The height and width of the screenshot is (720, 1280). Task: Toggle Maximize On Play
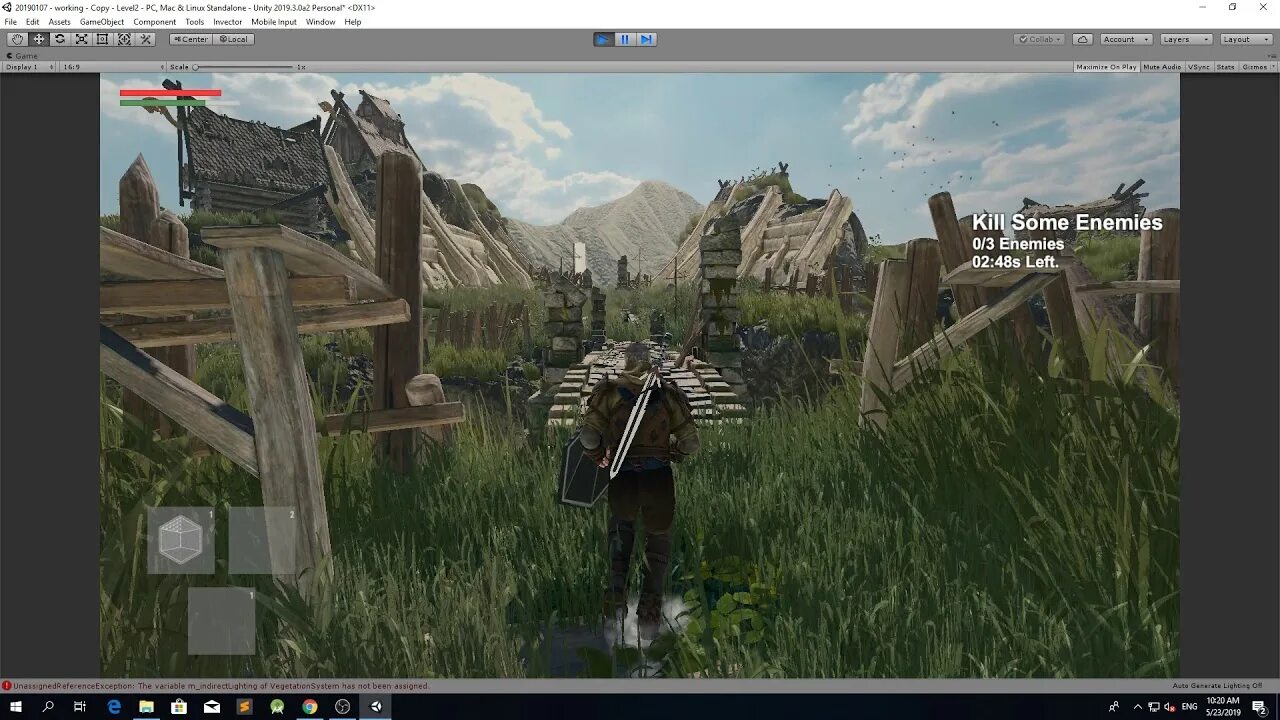(x=1106, y=67)
